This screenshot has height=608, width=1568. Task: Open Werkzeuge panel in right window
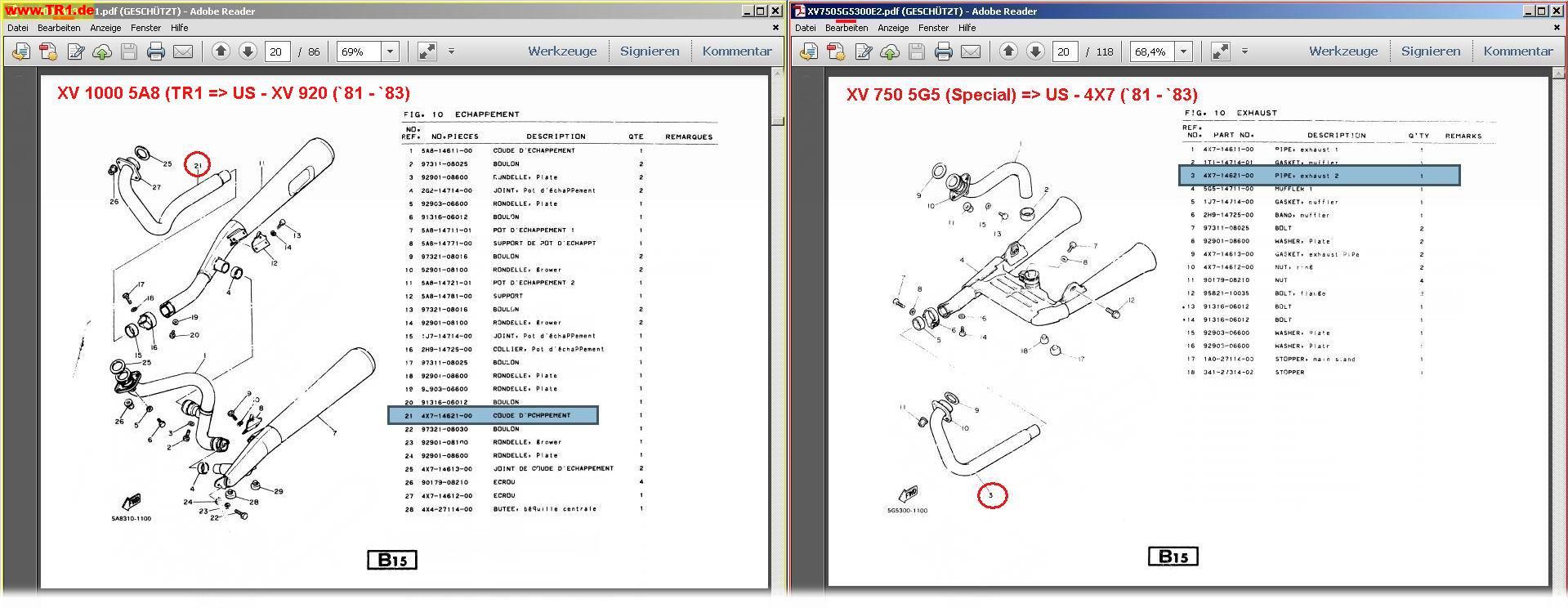[x=1343, y=51]
